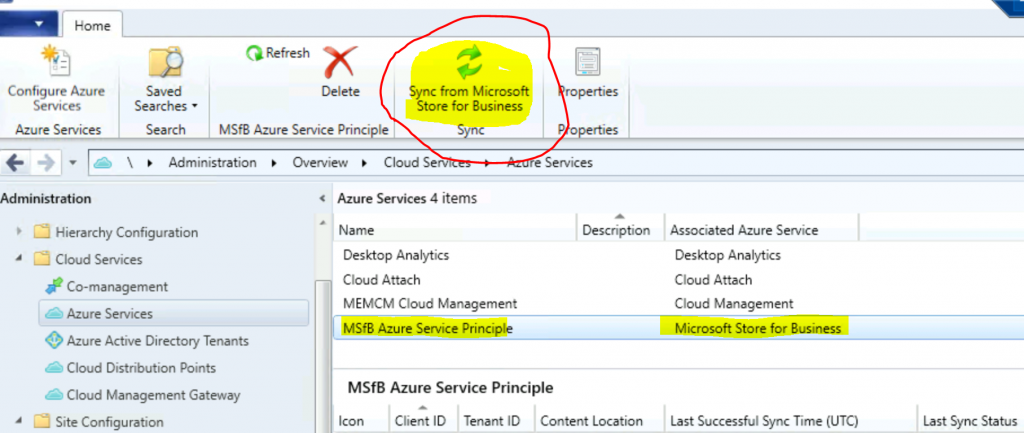
Task: Click the Microsoft Store for Business cell
Action: point(758,329)
